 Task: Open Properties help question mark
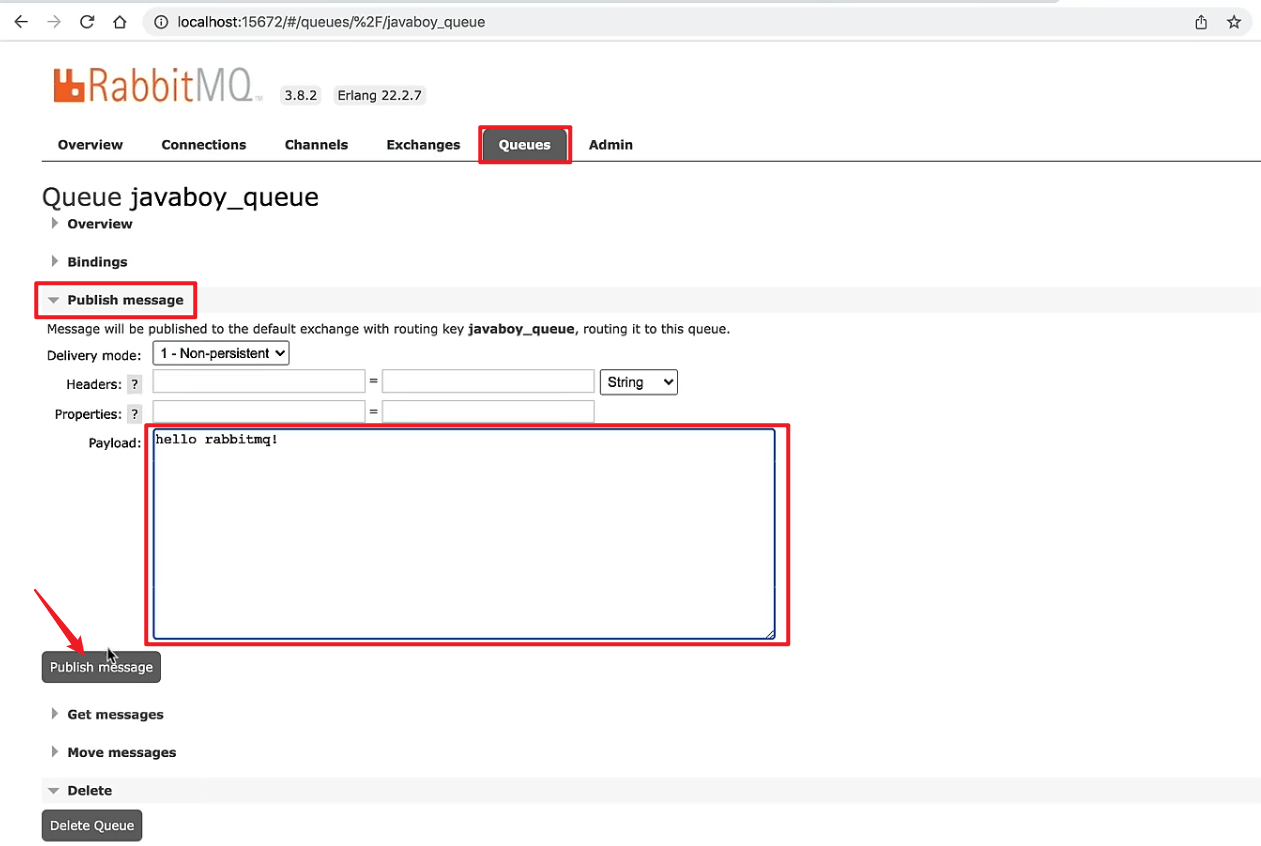134,414
